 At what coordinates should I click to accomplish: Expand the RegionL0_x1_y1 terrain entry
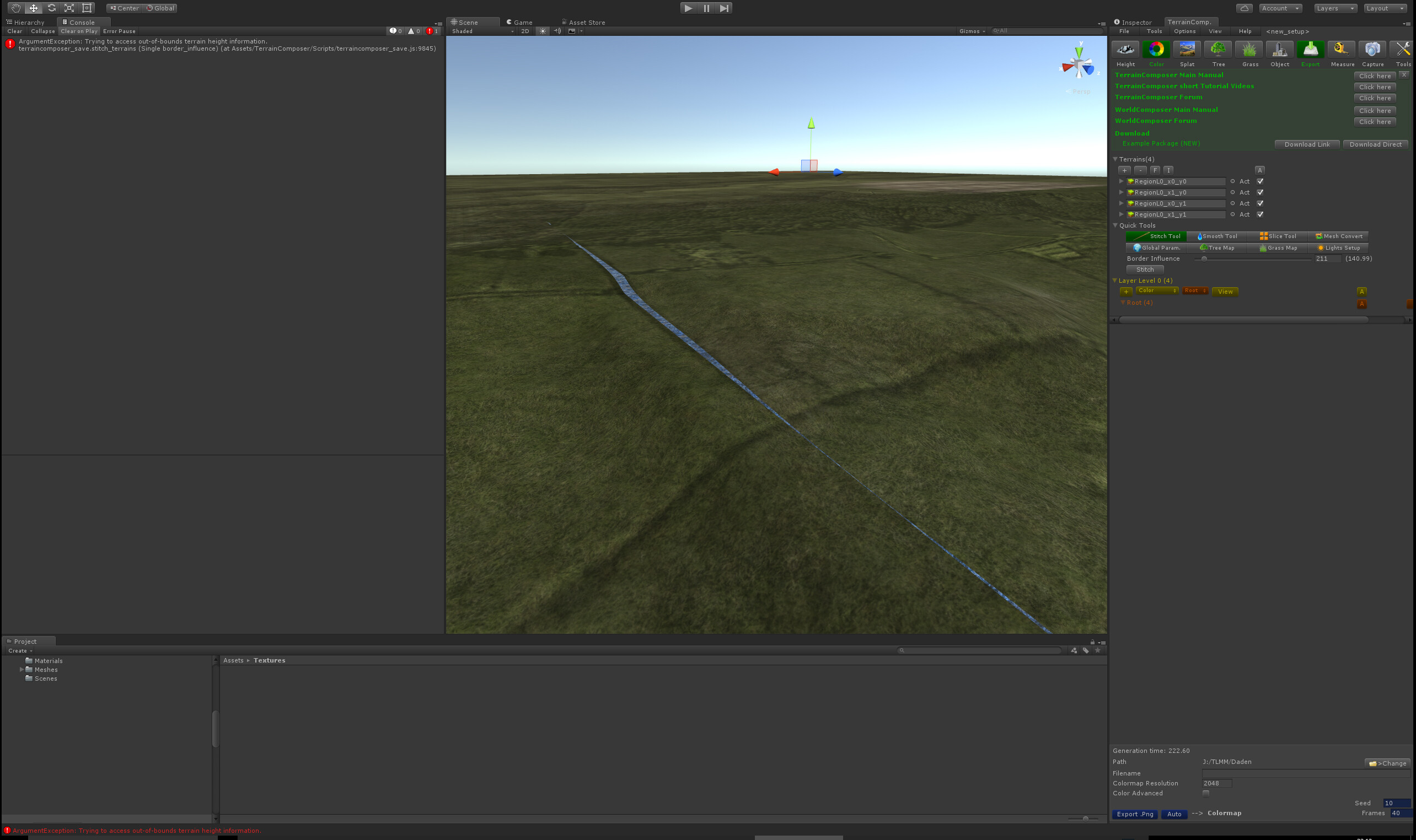1121,214
